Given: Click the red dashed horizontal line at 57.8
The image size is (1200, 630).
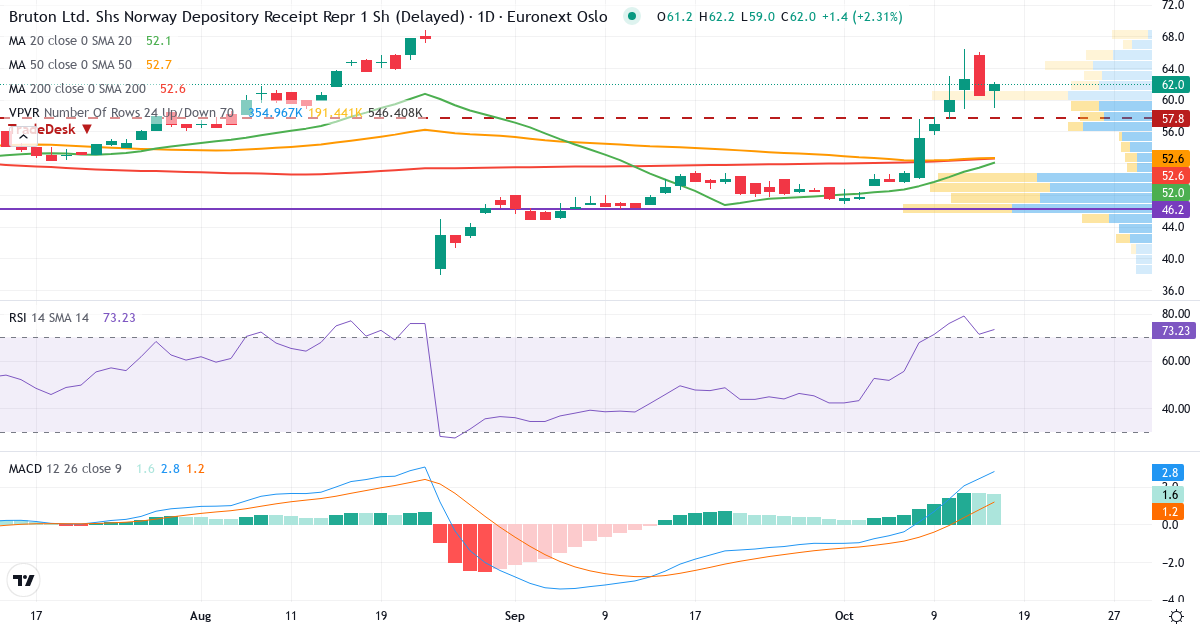Looking at the screenshot, I should click(575, 118).
